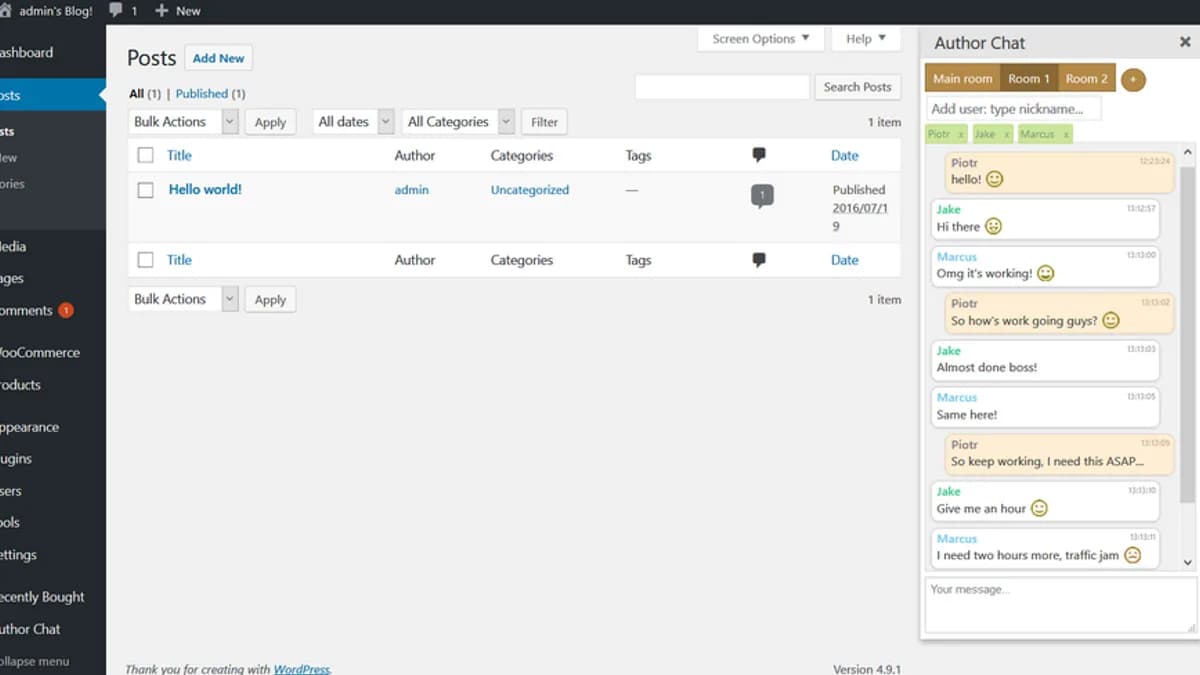Image resolution: width=1200 pixels, height=675 pixels.
Task: Sort by the comments icon in table header
Action: (x=759, y=155)
